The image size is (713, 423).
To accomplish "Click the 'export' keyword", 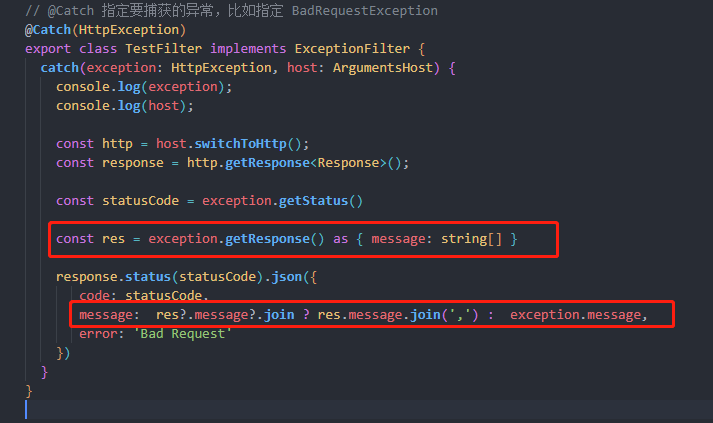I will coord(48,49).
